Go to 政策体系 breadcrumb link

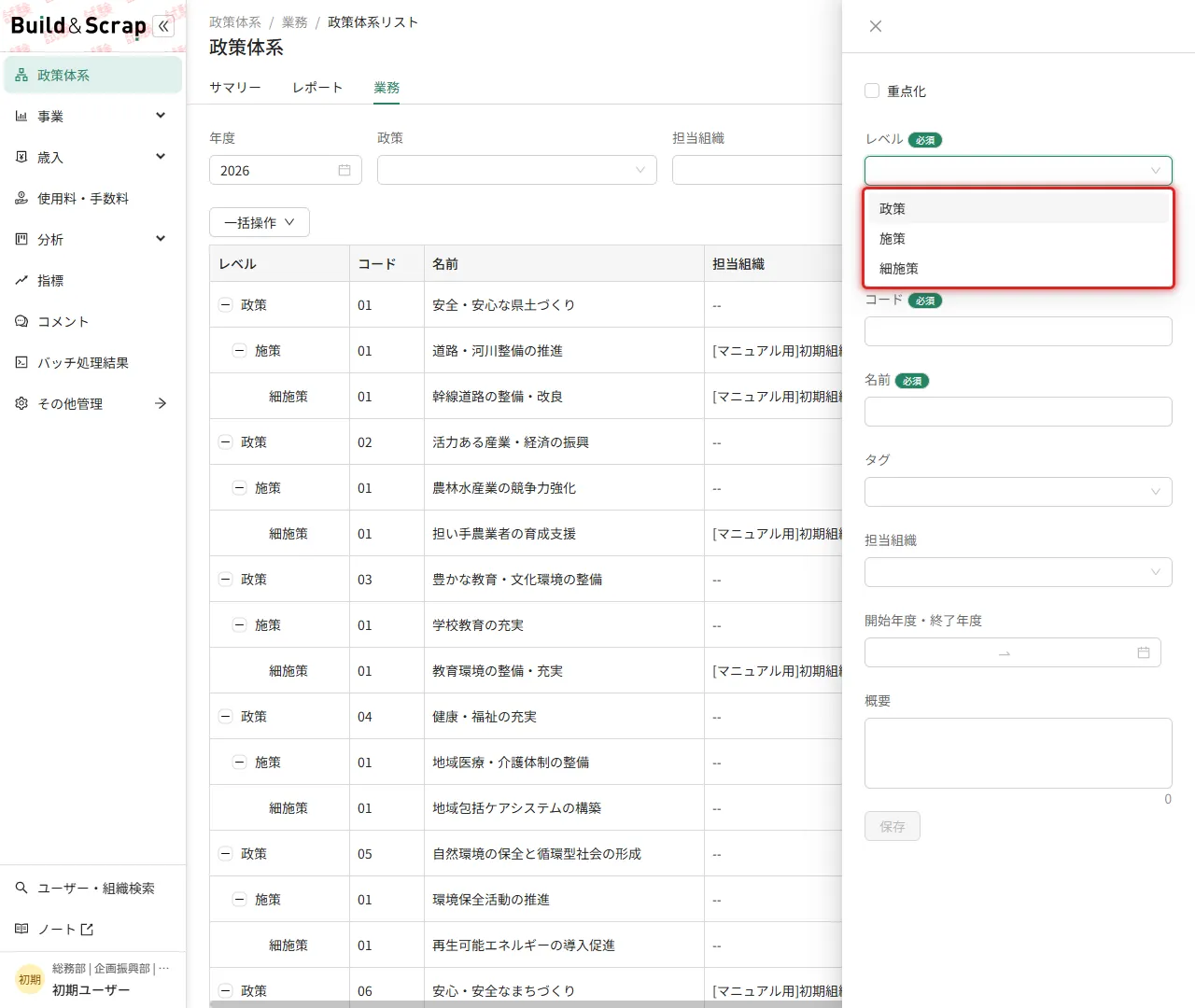[x=235, y=22]
